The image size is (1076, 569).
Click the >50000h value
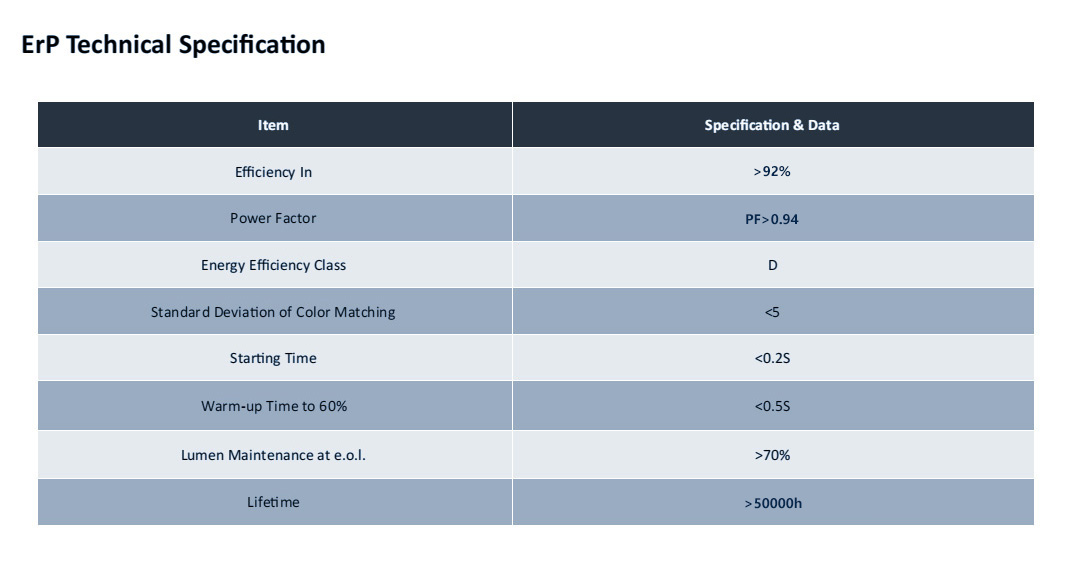click(772, 503)
